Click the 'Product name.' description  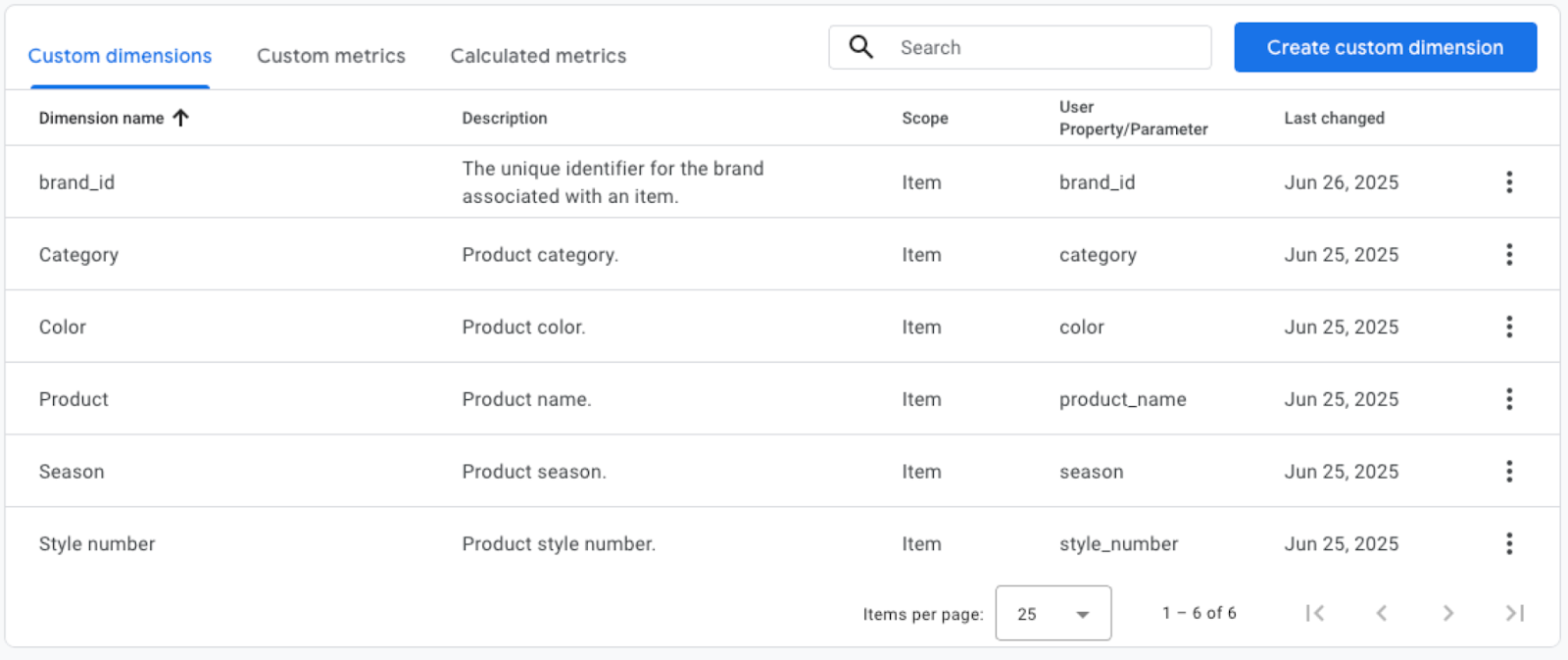[x=526, y=399]
